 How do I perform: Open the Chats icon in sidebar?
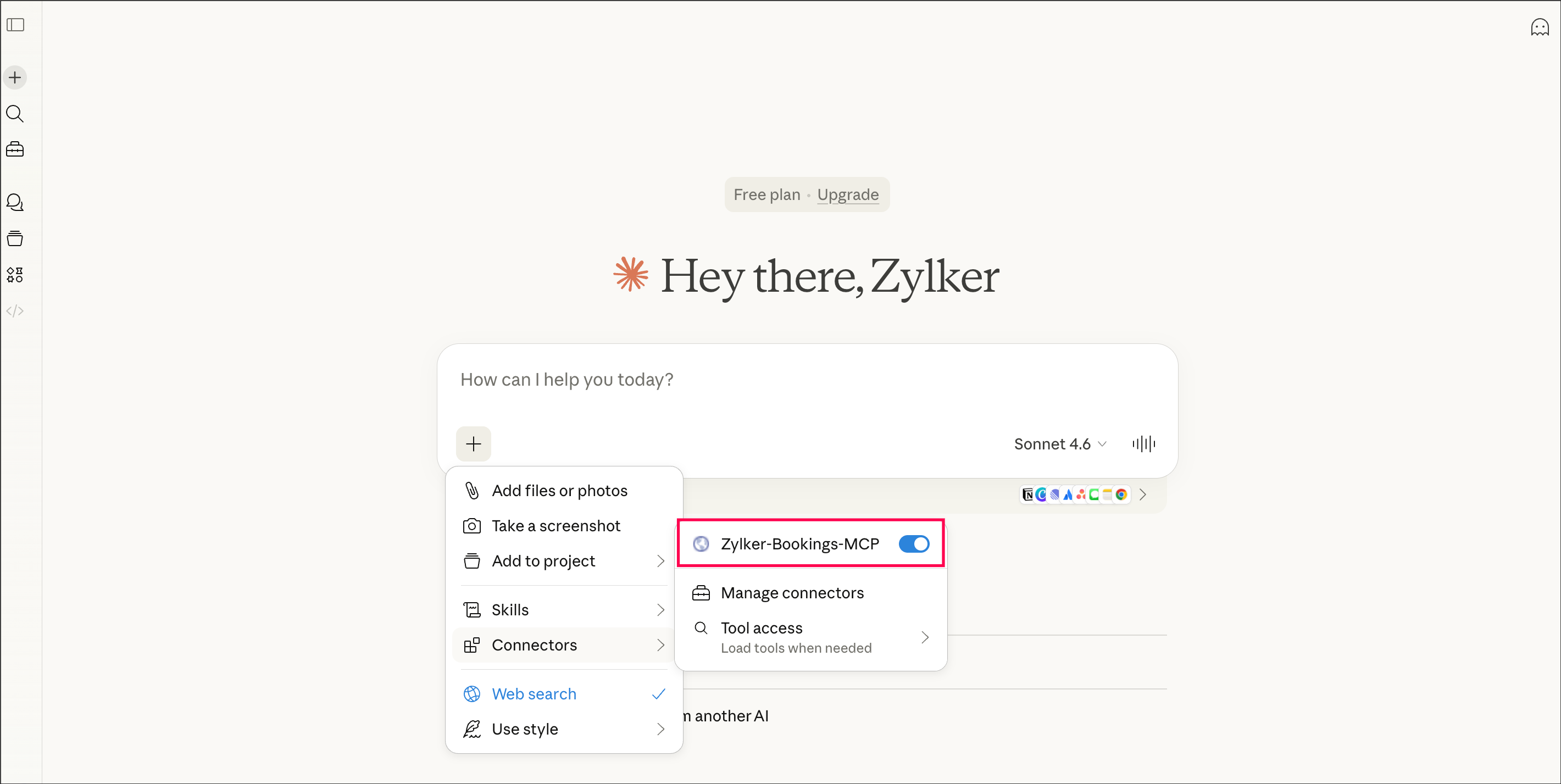click(x=15, y=202)
